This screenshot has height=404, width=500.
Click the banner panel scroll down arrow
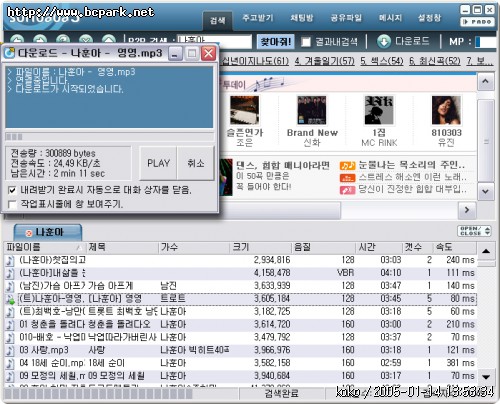485,191
